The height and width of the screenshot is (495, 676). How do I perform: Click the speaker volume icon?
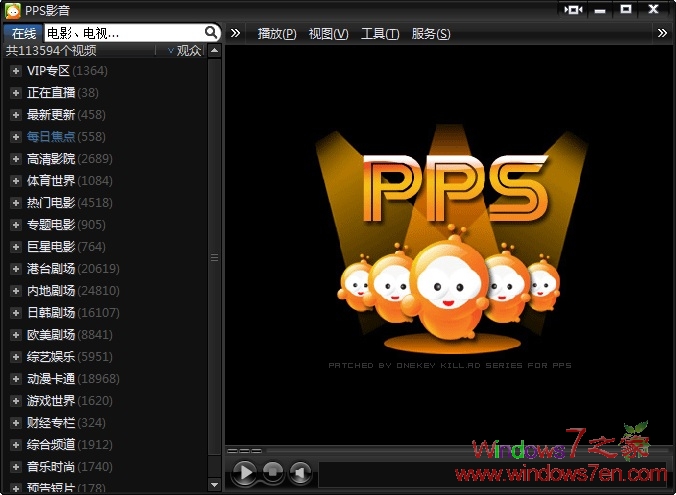[300, 472]
